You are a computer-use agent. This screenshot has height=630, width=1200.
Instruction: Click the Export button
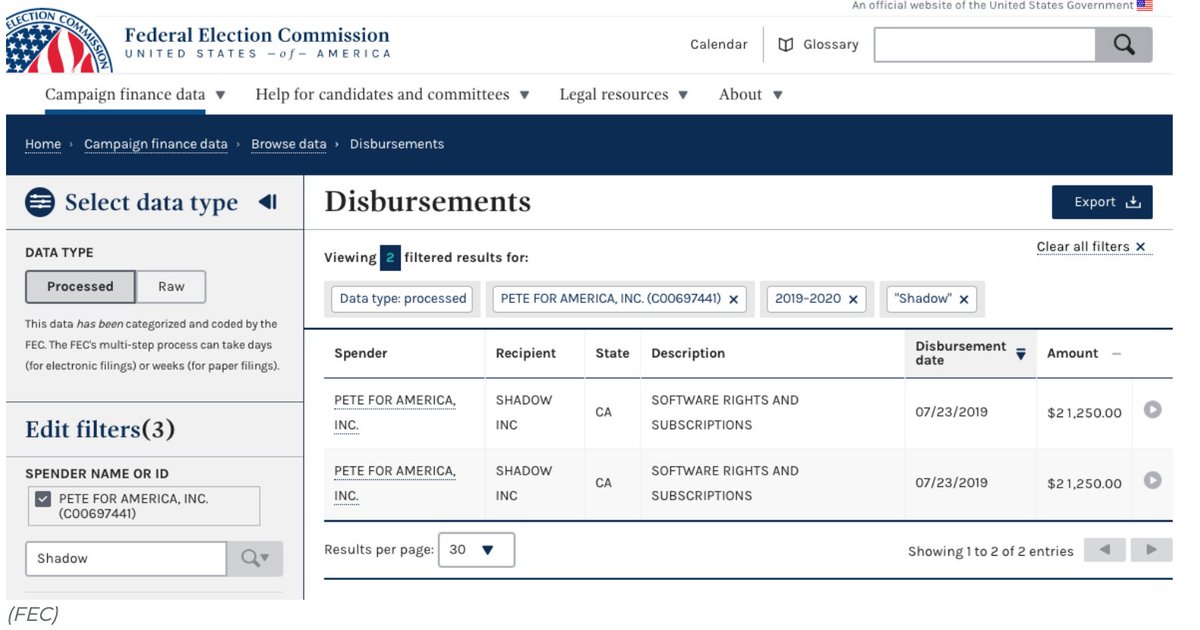pos(1102,202)
